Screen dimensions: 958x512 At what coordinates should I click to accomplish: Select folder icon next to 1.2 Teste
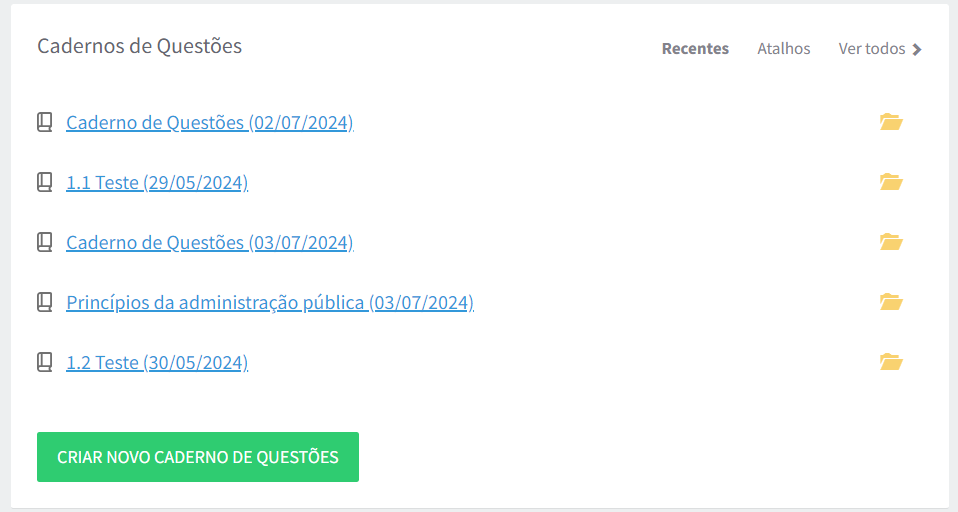pyautogui.click(x=891, y=362)
